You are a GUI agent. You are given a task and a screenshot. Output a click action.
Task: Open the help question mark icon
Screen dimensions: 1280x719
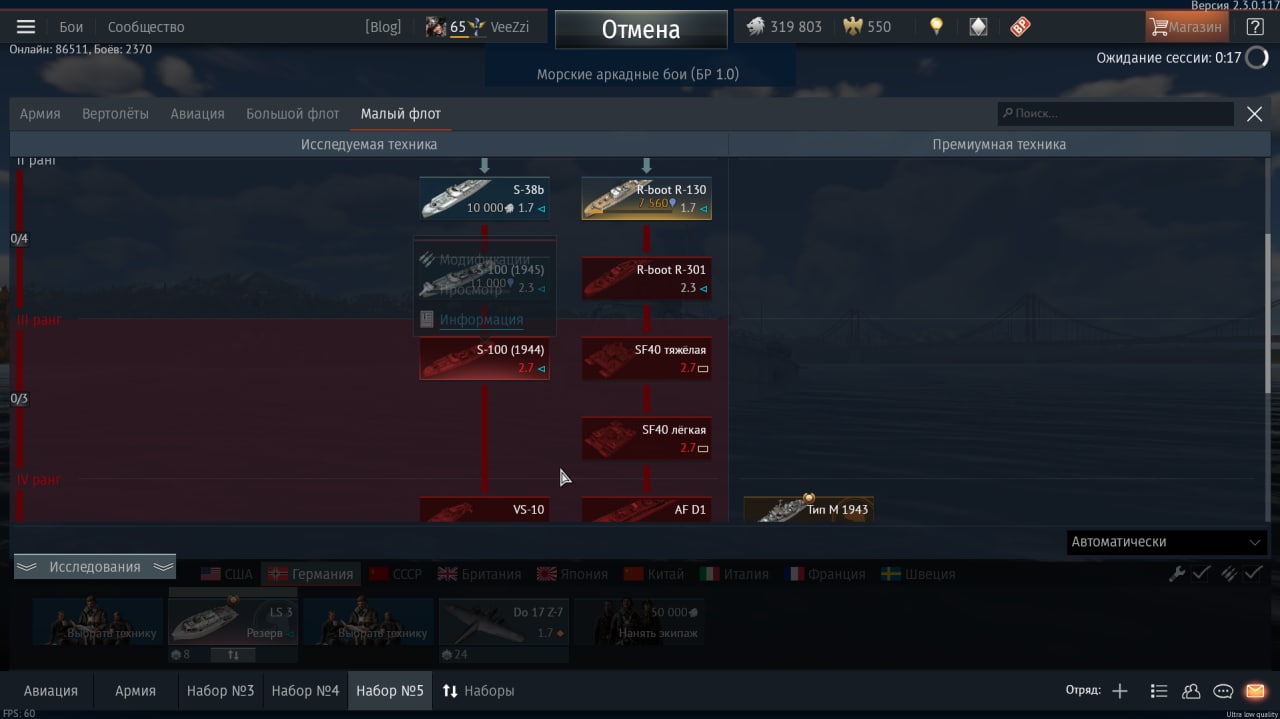1255,27
